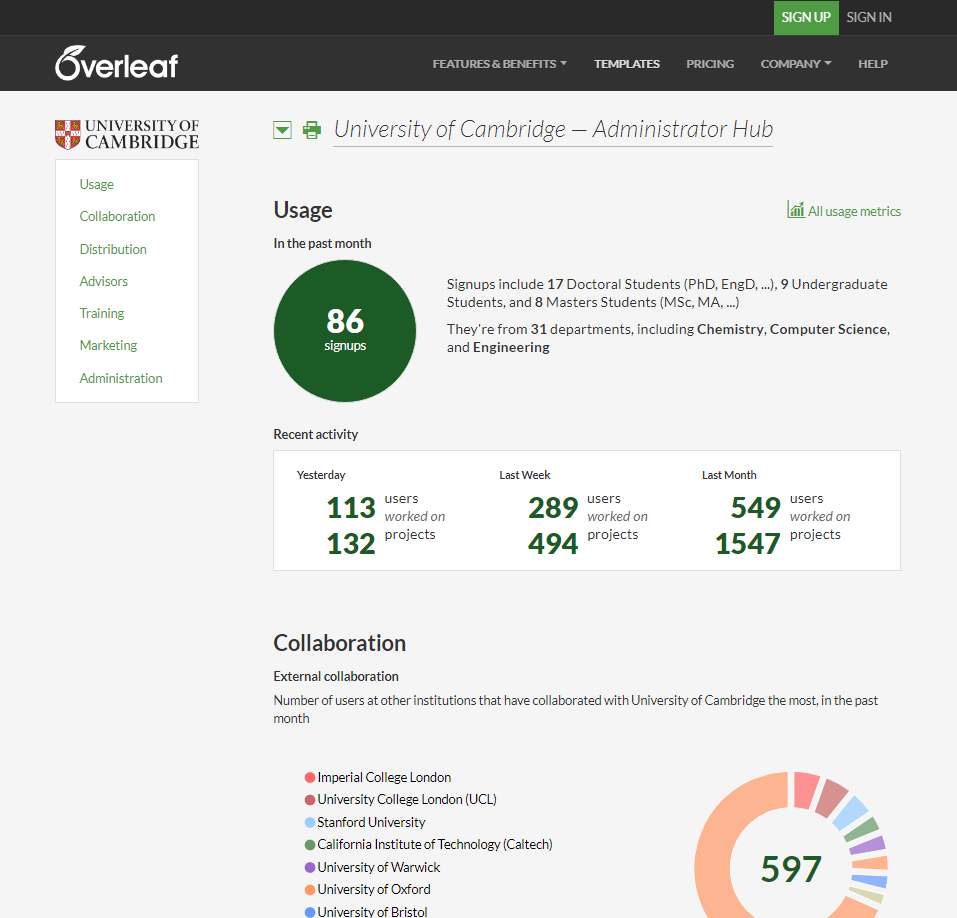Click the University of Warwick legend label

(x=378, y=867)
